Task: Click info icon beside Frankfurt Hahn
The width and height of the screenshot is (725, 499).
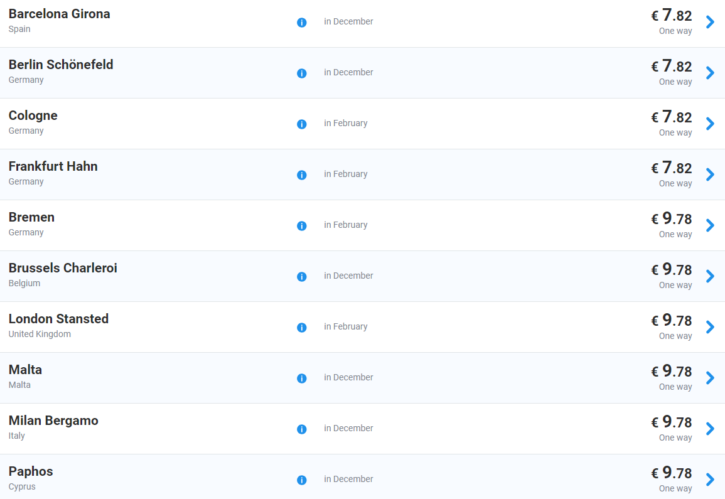Action: coord(301,175)
